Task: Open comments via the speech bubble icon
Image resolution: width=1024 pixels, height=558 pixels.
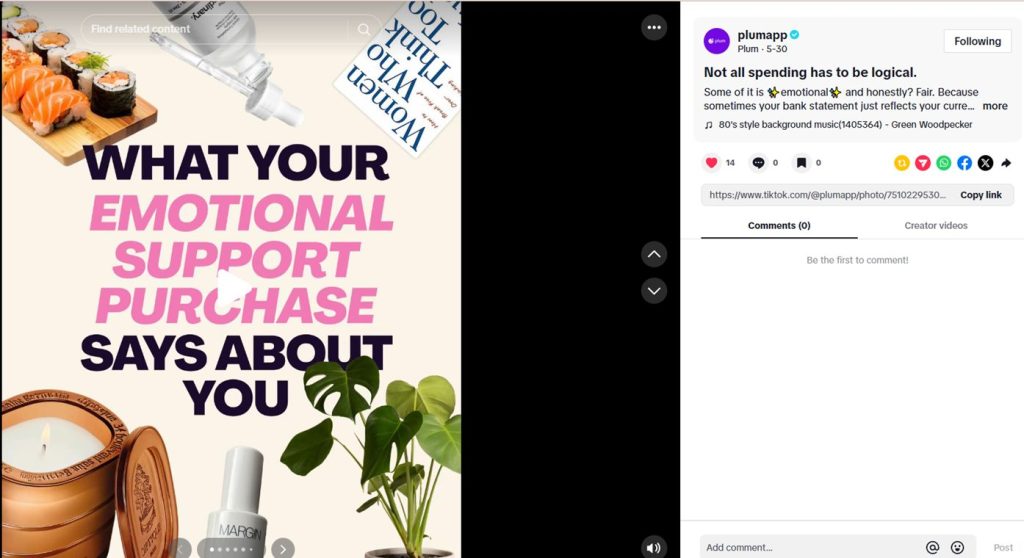Action: pyautogui.click(x=758, y=163)
